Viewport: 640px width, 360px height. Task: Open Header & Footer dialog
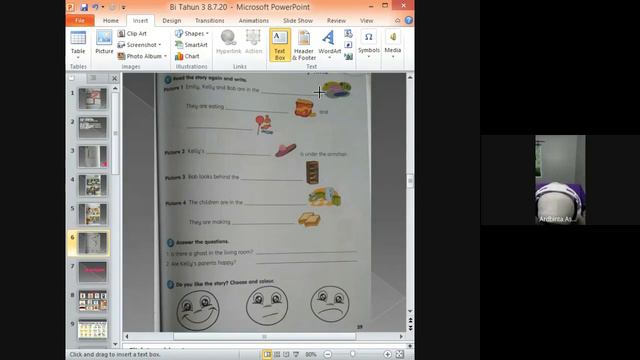click(x=304, y=45)
